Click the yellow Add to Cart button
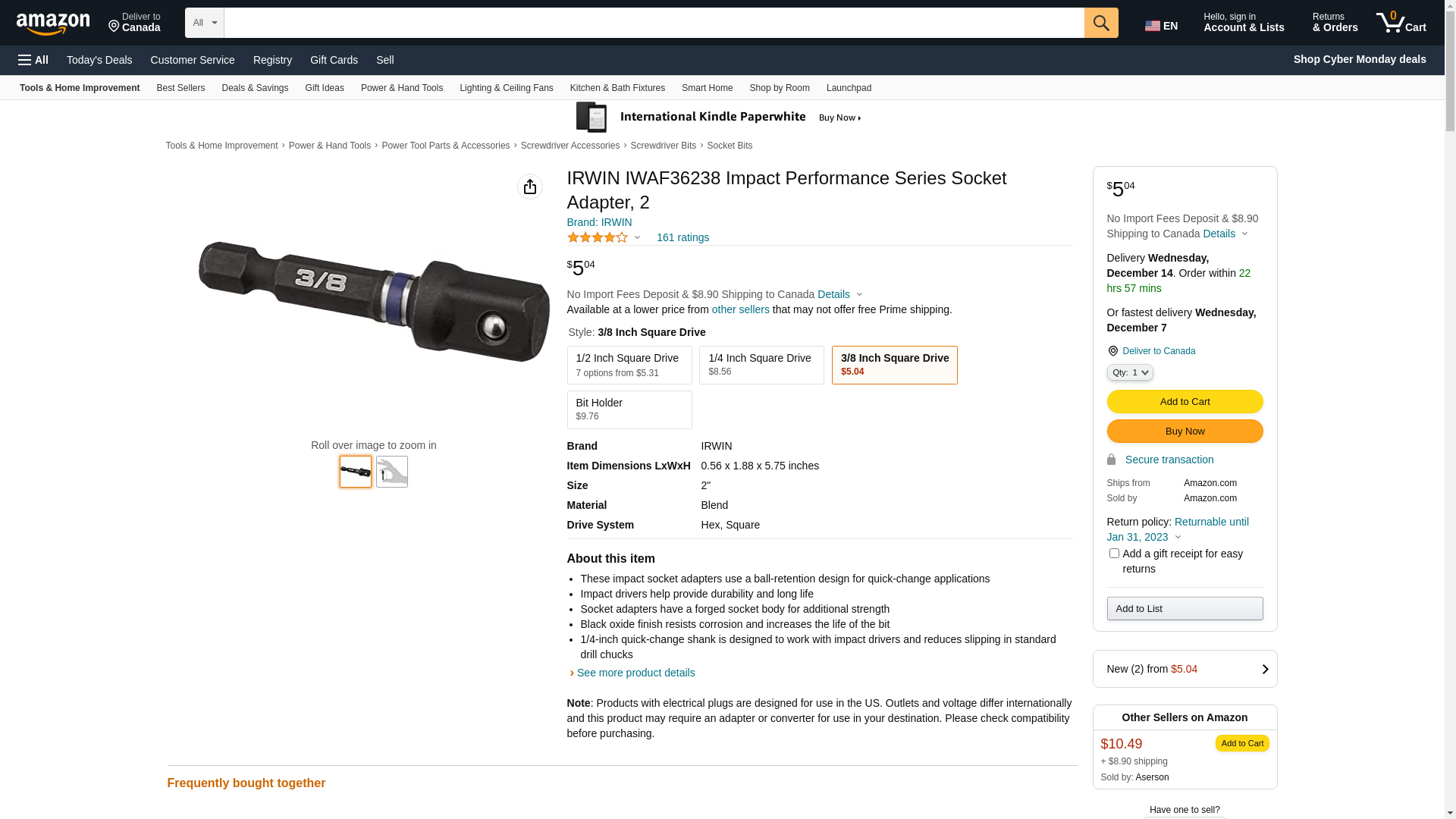Viewport: 1456px width, 819px height. [1185, 401]
